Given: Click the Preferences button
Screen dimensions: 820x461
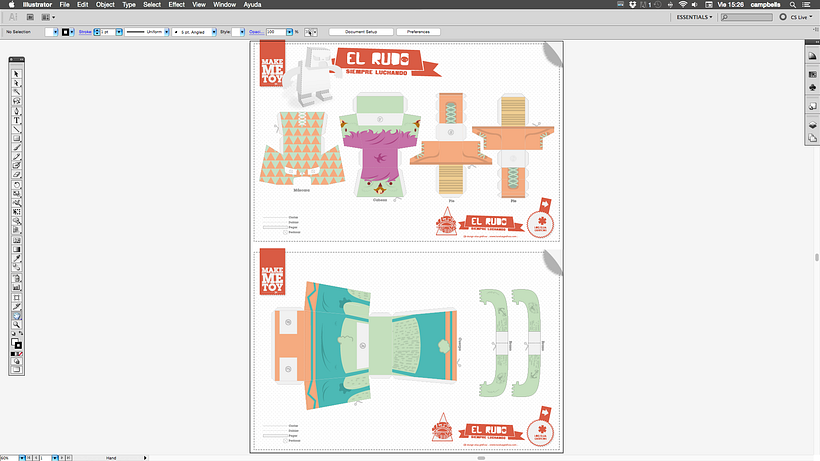Looking at the screenshot, I should click(x=418, y=32).
